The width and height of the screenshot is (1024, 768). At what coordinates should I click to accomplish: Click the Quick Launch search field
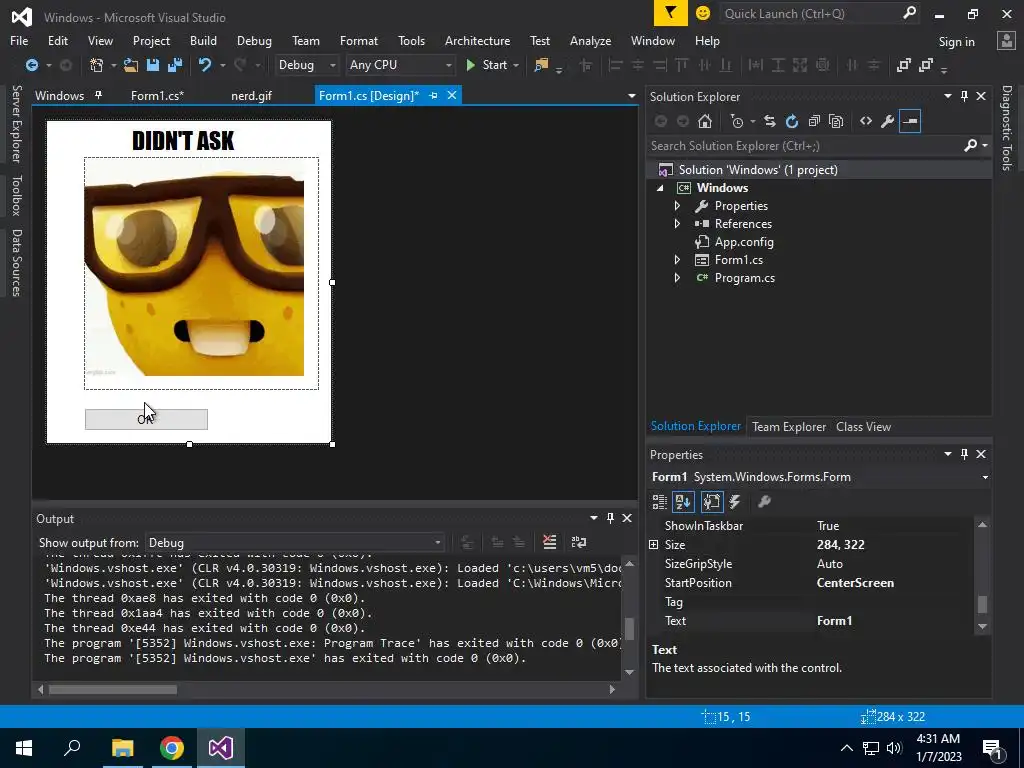(x=812, y=13)
